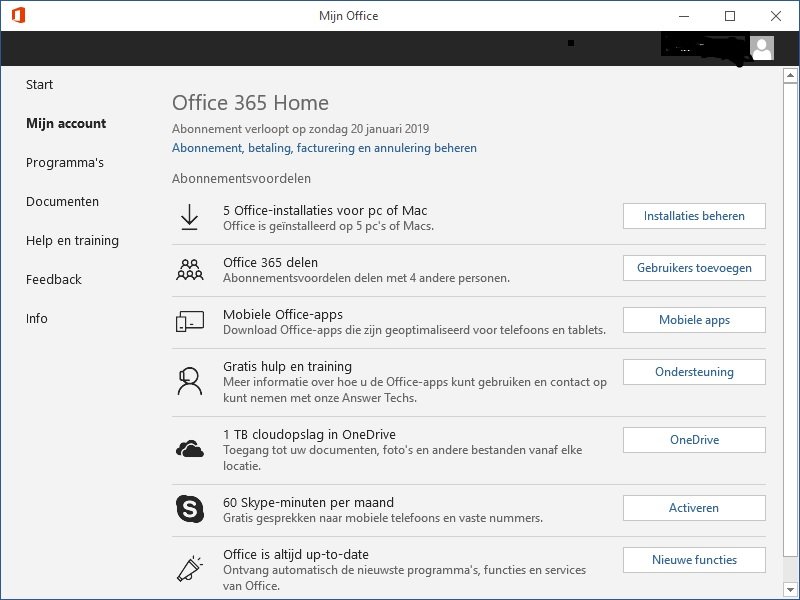Close the Mijn Office window
This screenshot has width=800, height=600.
point(776,16)
